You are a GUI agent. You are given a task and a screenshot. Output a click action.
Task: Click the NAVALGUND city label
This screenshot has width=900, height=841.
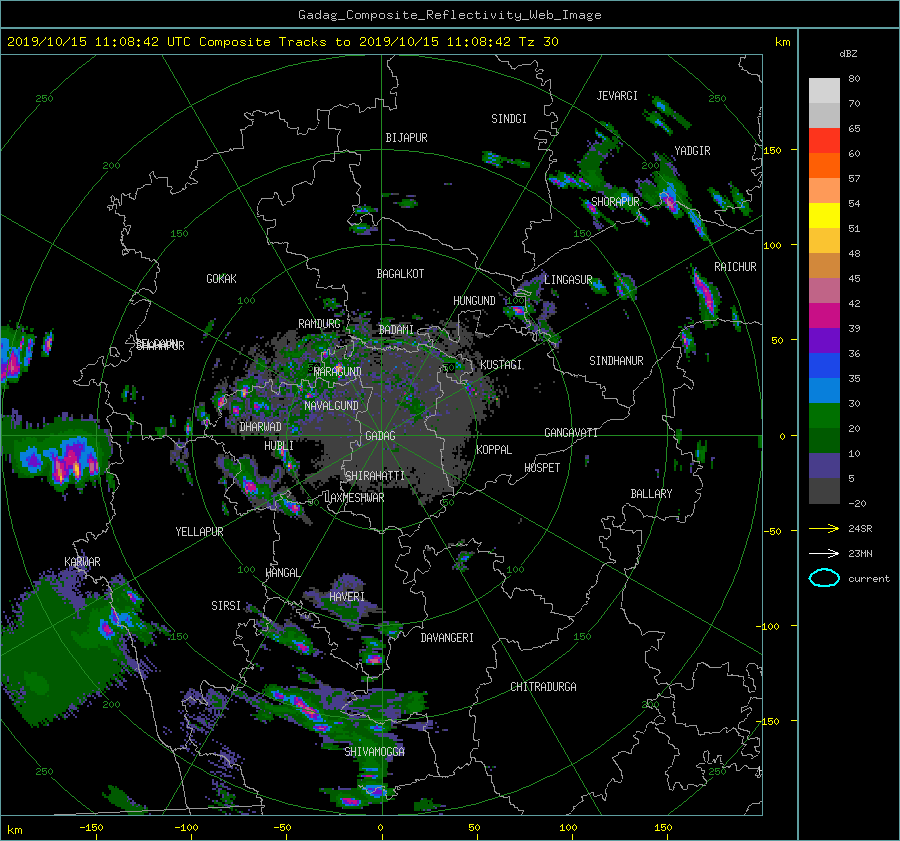click(x=331, y=406)
